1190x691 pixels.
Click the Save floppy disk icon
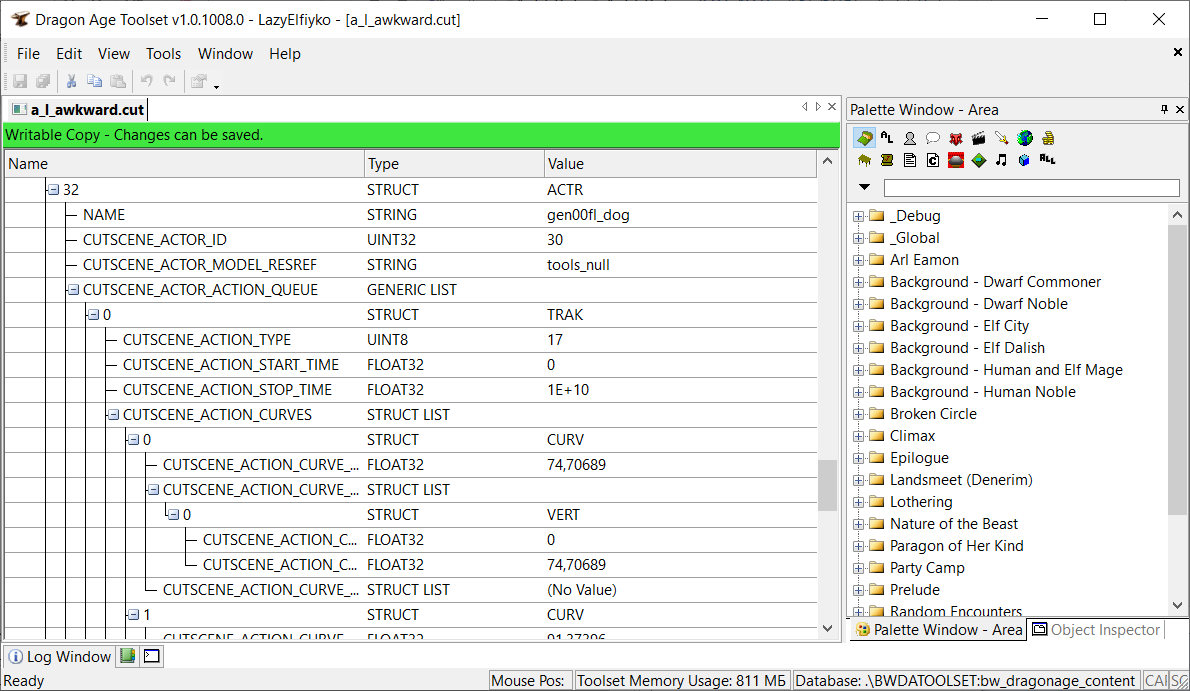20,81
